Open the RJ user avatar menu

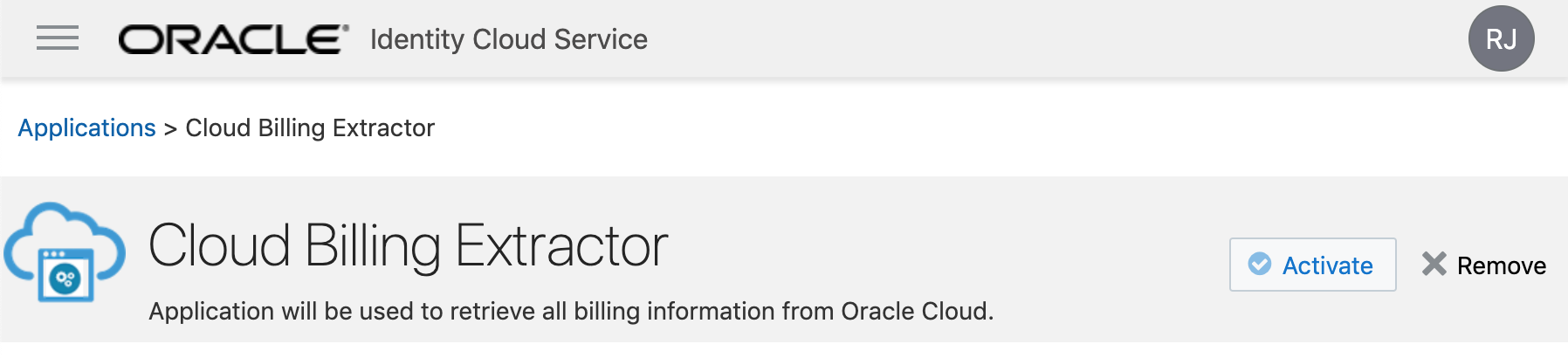coord(1501,38)
